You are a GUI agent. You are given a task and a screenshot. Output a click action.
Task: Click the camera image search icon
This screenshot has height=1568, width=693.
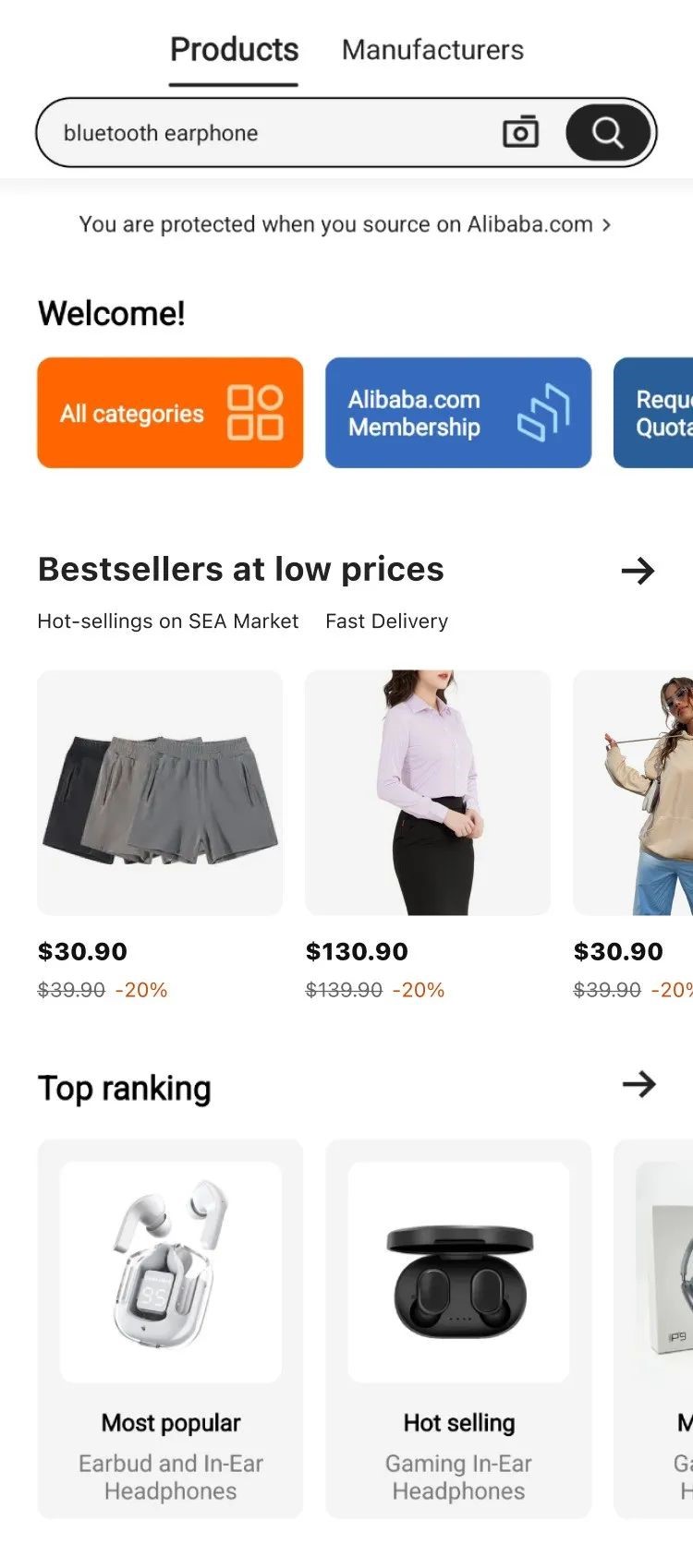[520, 132]
